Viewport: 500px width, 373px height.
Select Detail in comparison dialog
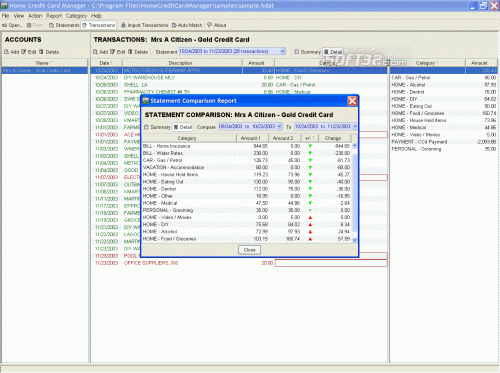[183, 127]
